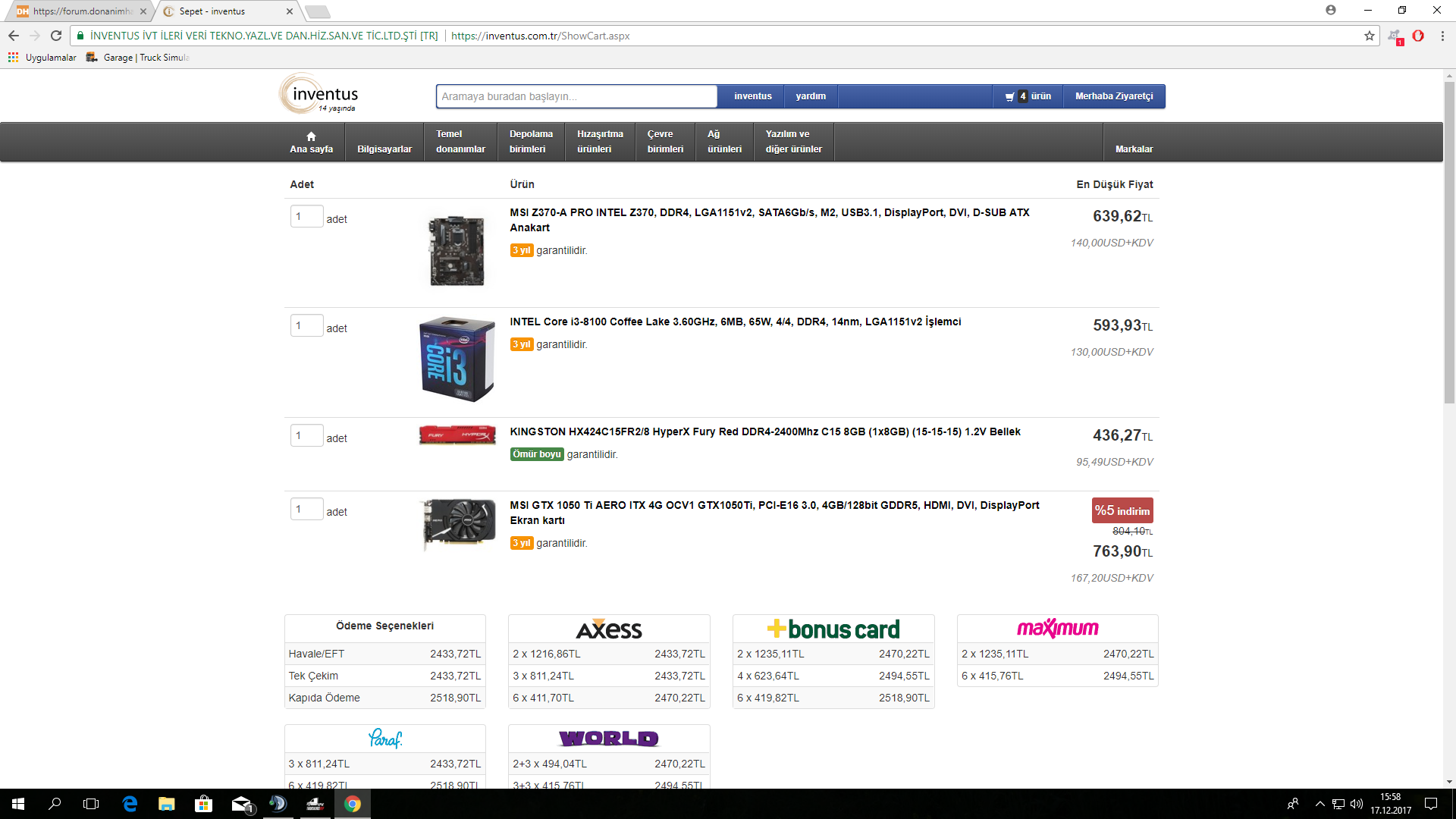Open Chrome menu three dots
Viewport: 1456px width, 819px height.
click(x=1442, y=36)
